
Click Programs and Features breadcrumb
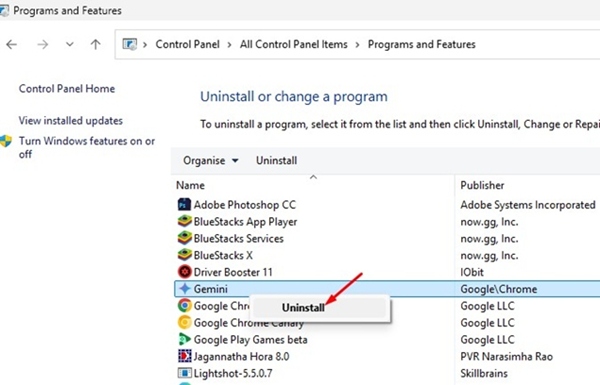[x=421, y=44]
